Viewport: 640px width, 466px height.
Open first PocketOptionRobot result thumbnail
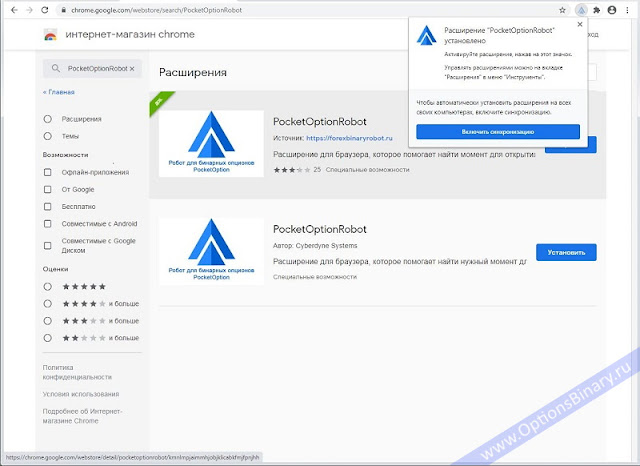[x=211, y=144]
